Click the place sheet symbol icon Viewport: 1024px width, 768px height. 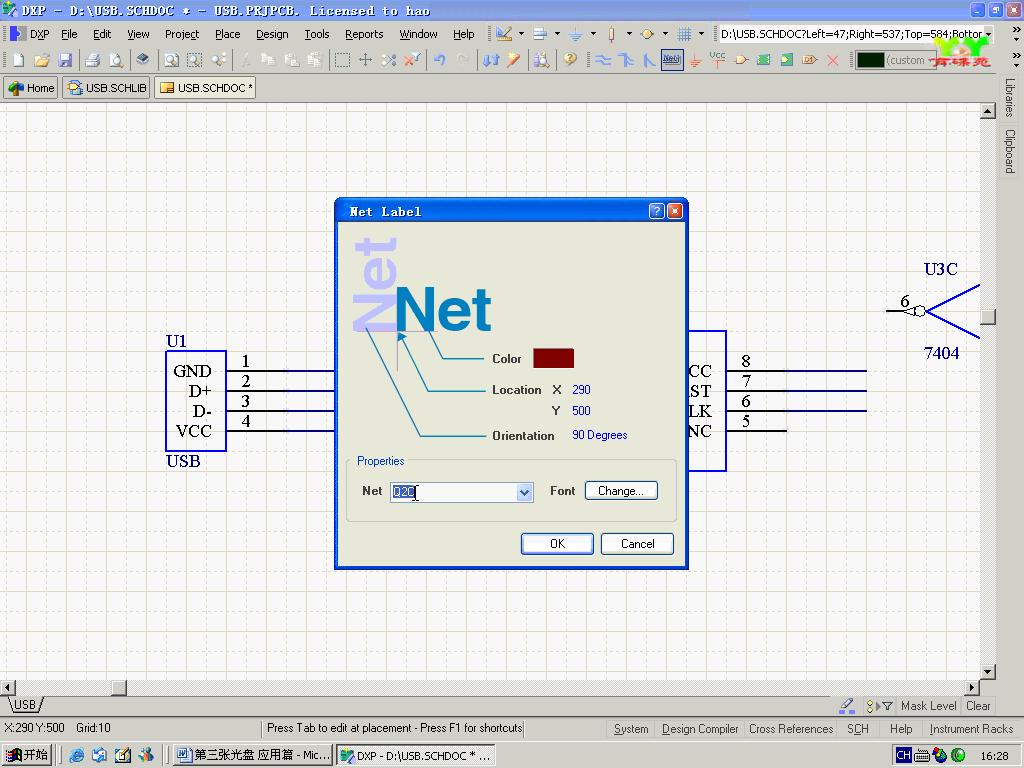(x=763, y=60)
